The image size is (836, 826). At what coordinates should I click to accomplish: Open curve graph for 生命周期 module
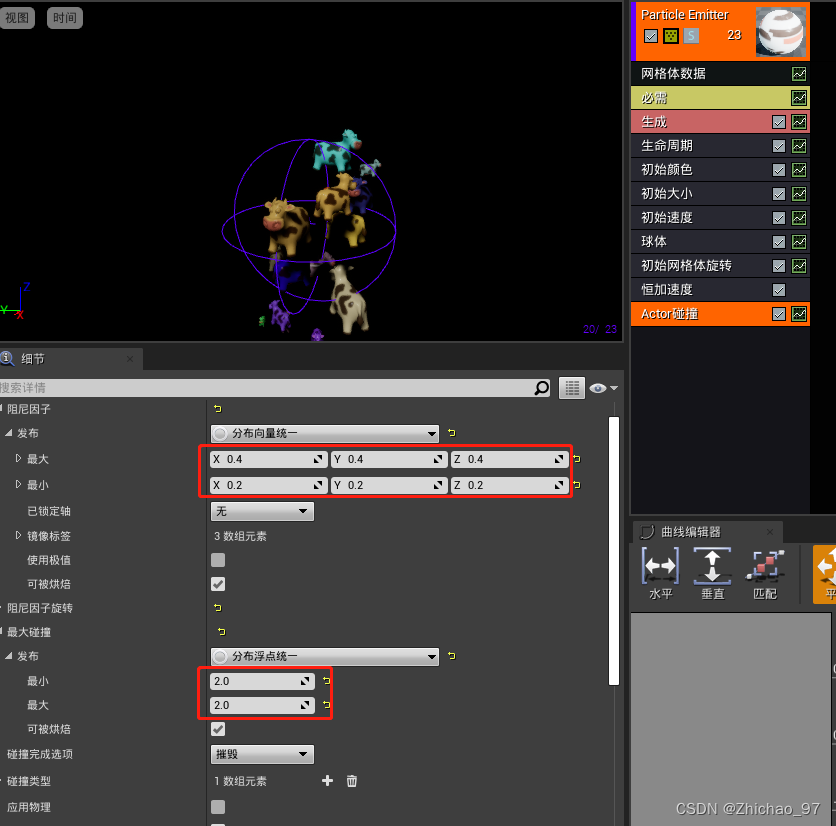tap(799, 146)
